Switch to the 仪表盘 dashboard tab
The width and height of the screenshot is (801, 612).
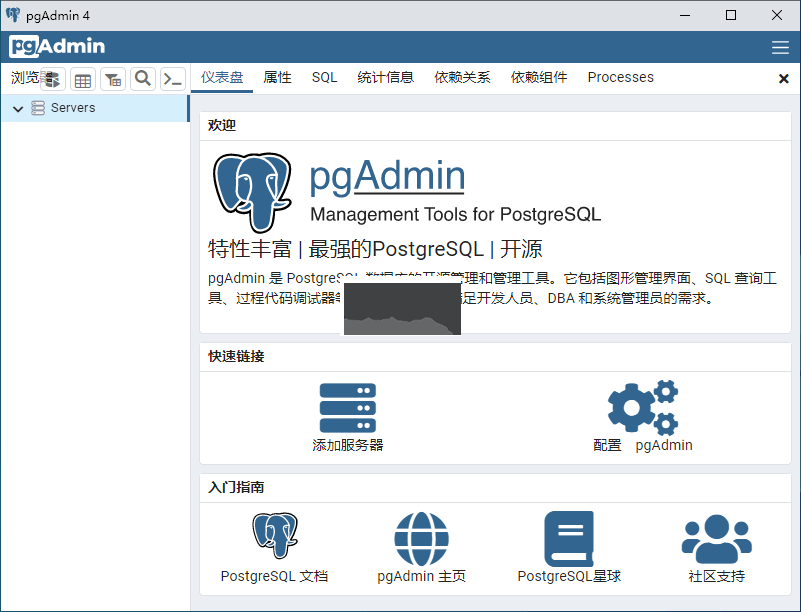[222, 78]
